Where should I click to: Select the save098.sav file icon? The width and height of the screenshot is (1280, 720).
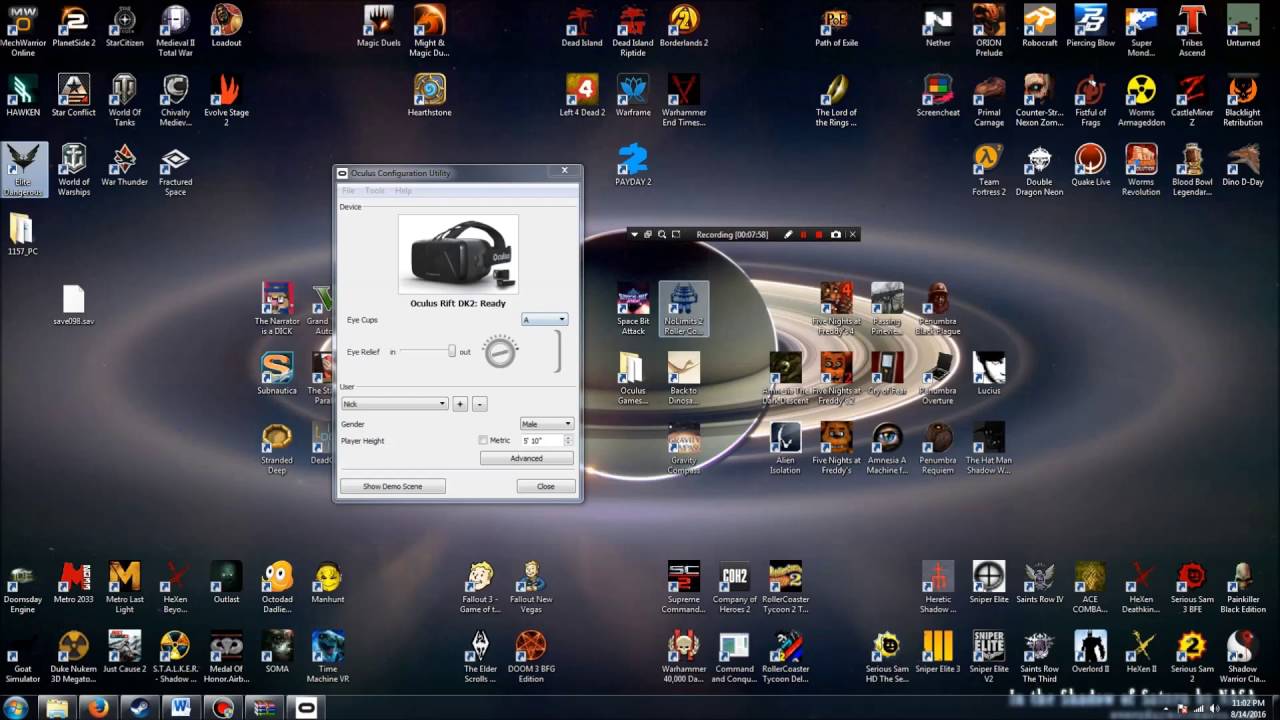(74, 306)
